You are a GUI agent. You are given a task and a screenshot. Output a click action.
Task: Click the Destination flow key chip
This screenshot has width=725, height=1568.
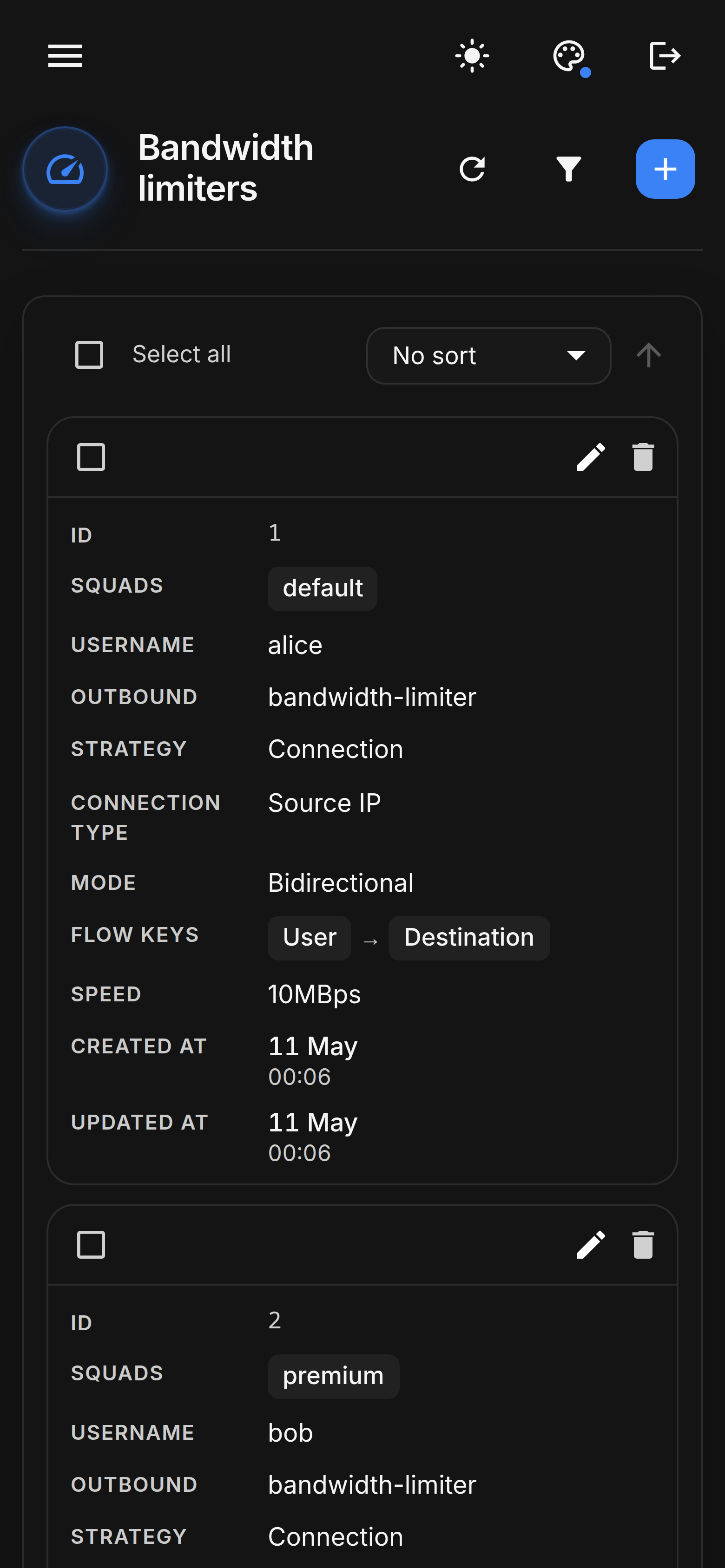(x=469, y=938)
